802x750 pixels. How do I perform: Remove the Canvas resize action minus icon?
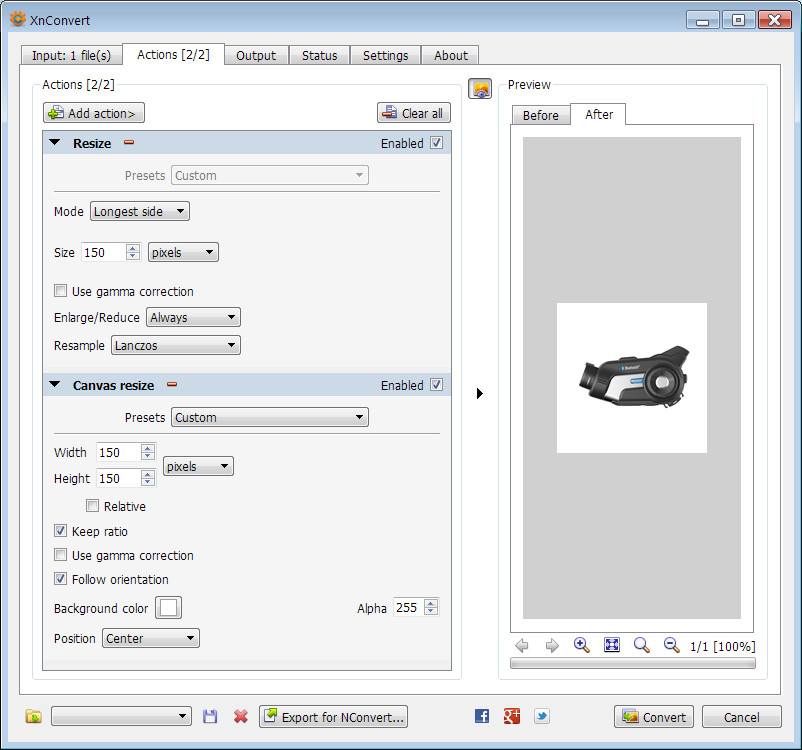pyautogui.click(x=172, y=385)
